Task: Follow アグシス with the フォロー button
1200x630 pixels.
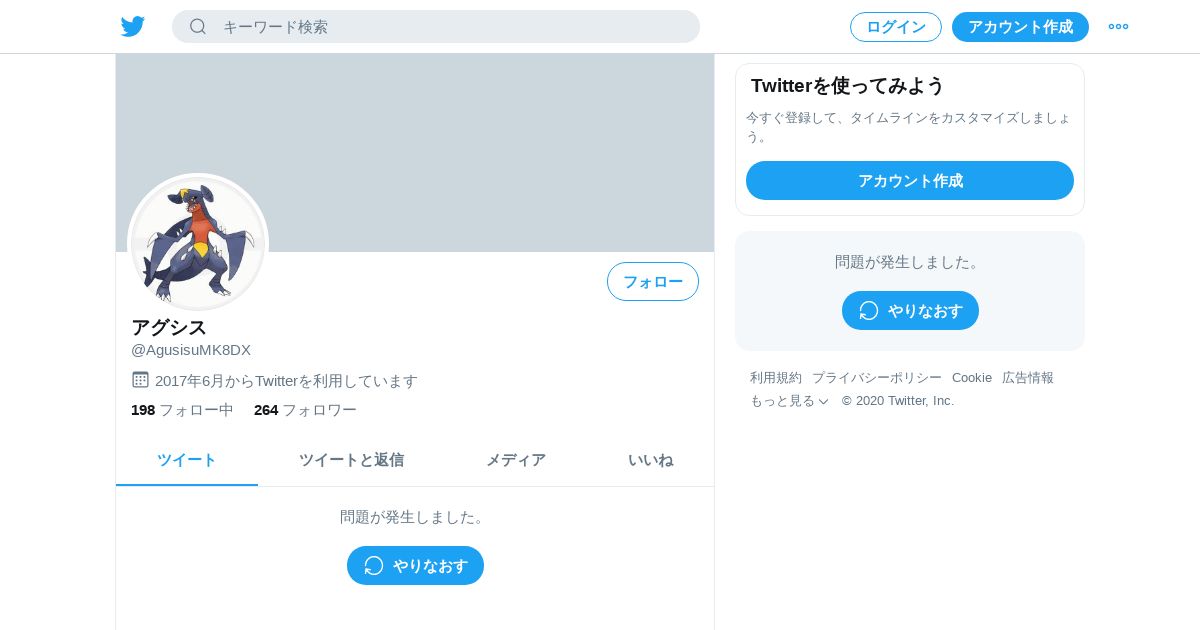Action: (653, 282)
